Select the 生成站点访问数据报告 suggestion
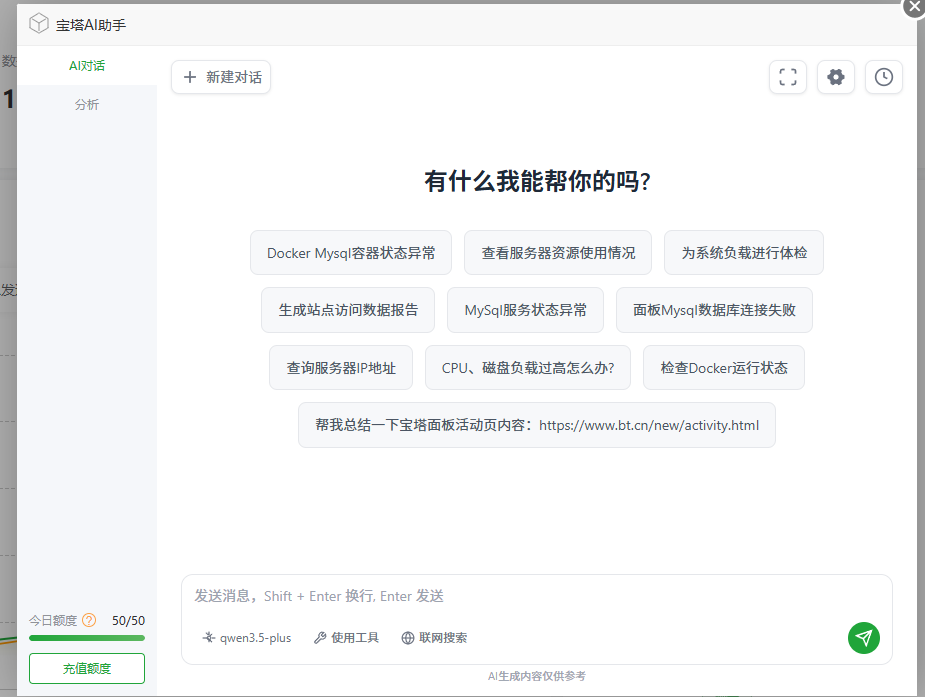The width and height of the screenshot is (925, 697). [x=348, y=310]
